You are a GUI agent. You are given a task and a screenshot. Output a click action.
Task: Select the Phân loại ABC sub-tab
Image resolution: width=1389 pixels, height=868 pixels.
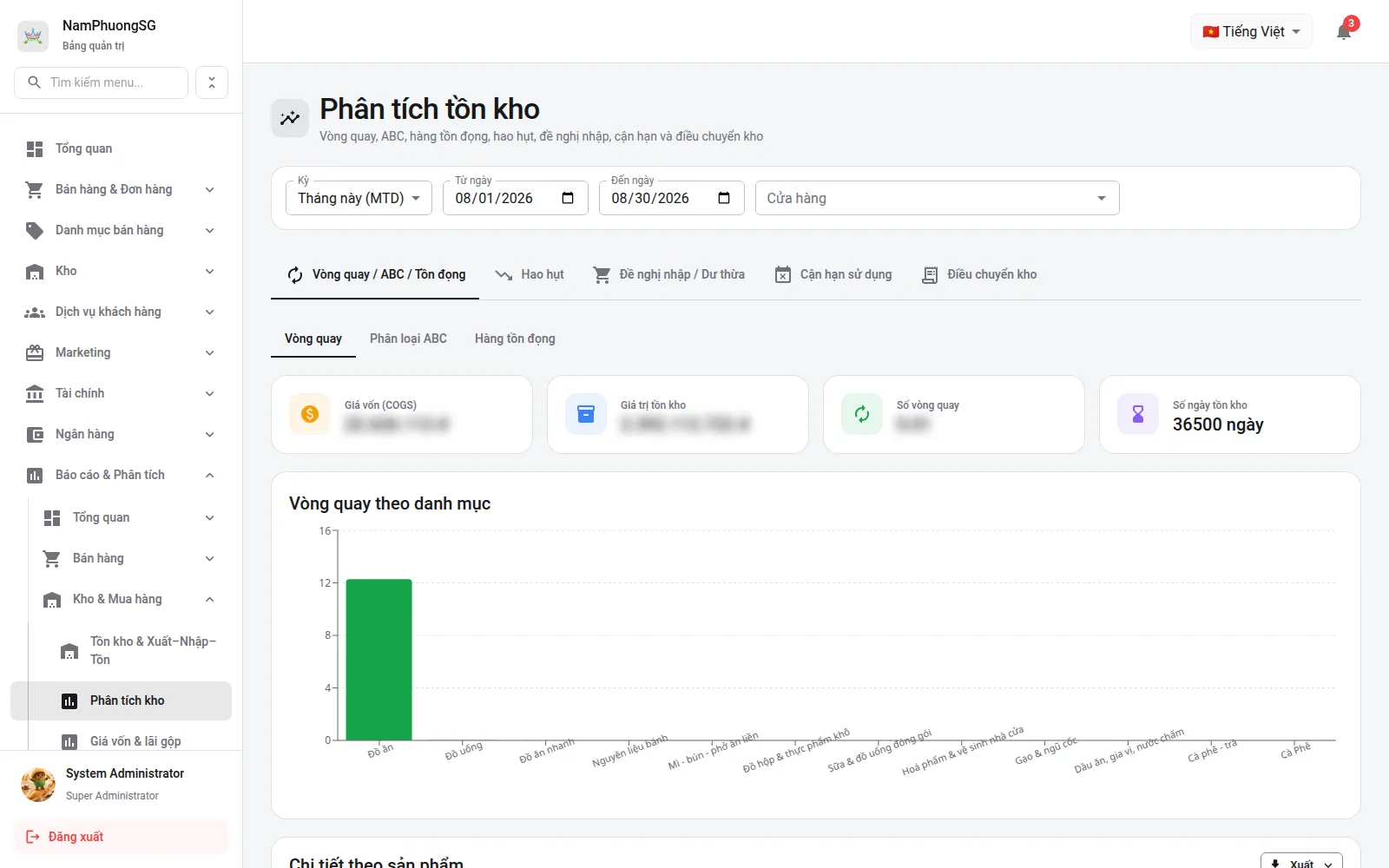[x=408, y=339]
